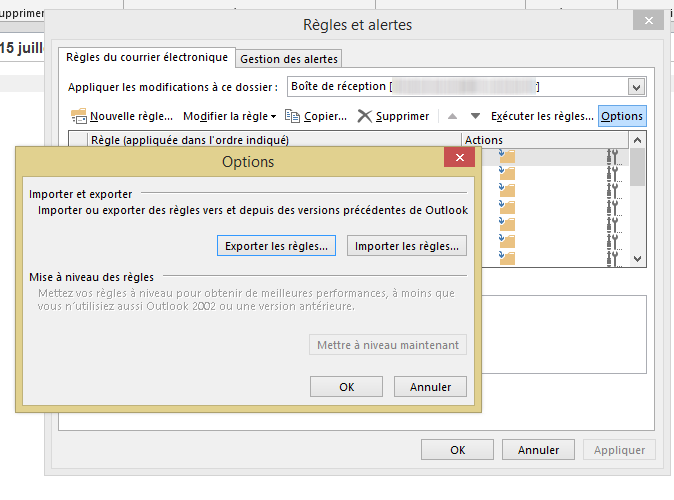Confirm the Options dialog with OK
This screenshot has height=500, width=674.
point(347,387)
